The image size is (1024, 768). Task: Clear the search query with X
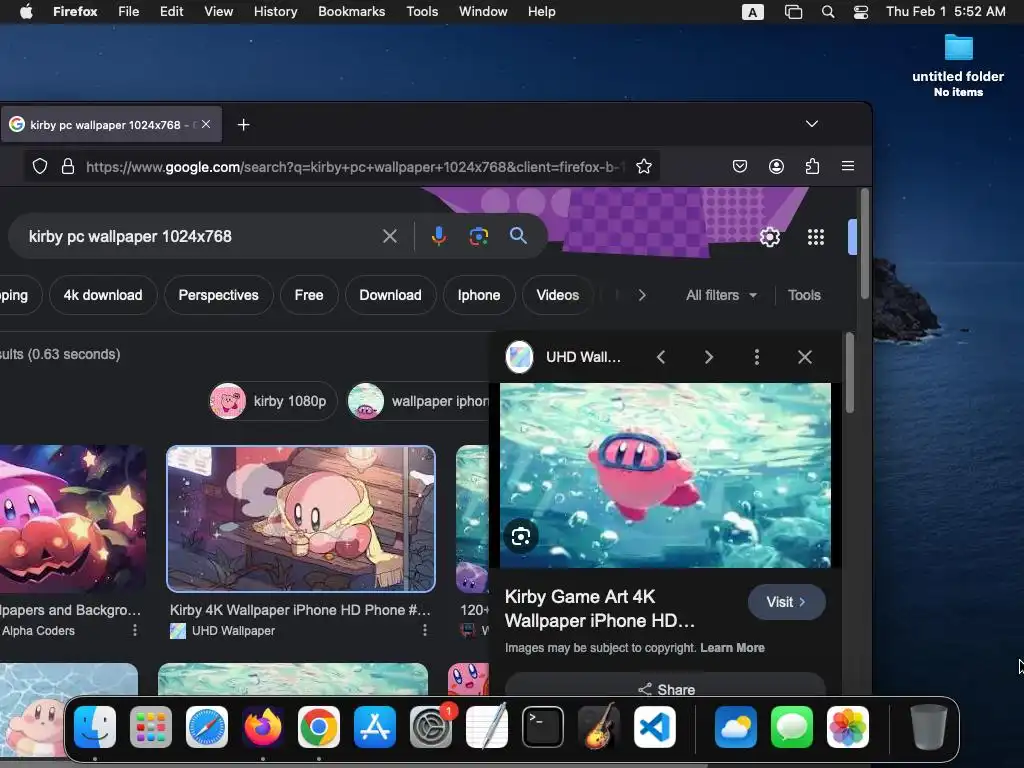pos(390,236)
